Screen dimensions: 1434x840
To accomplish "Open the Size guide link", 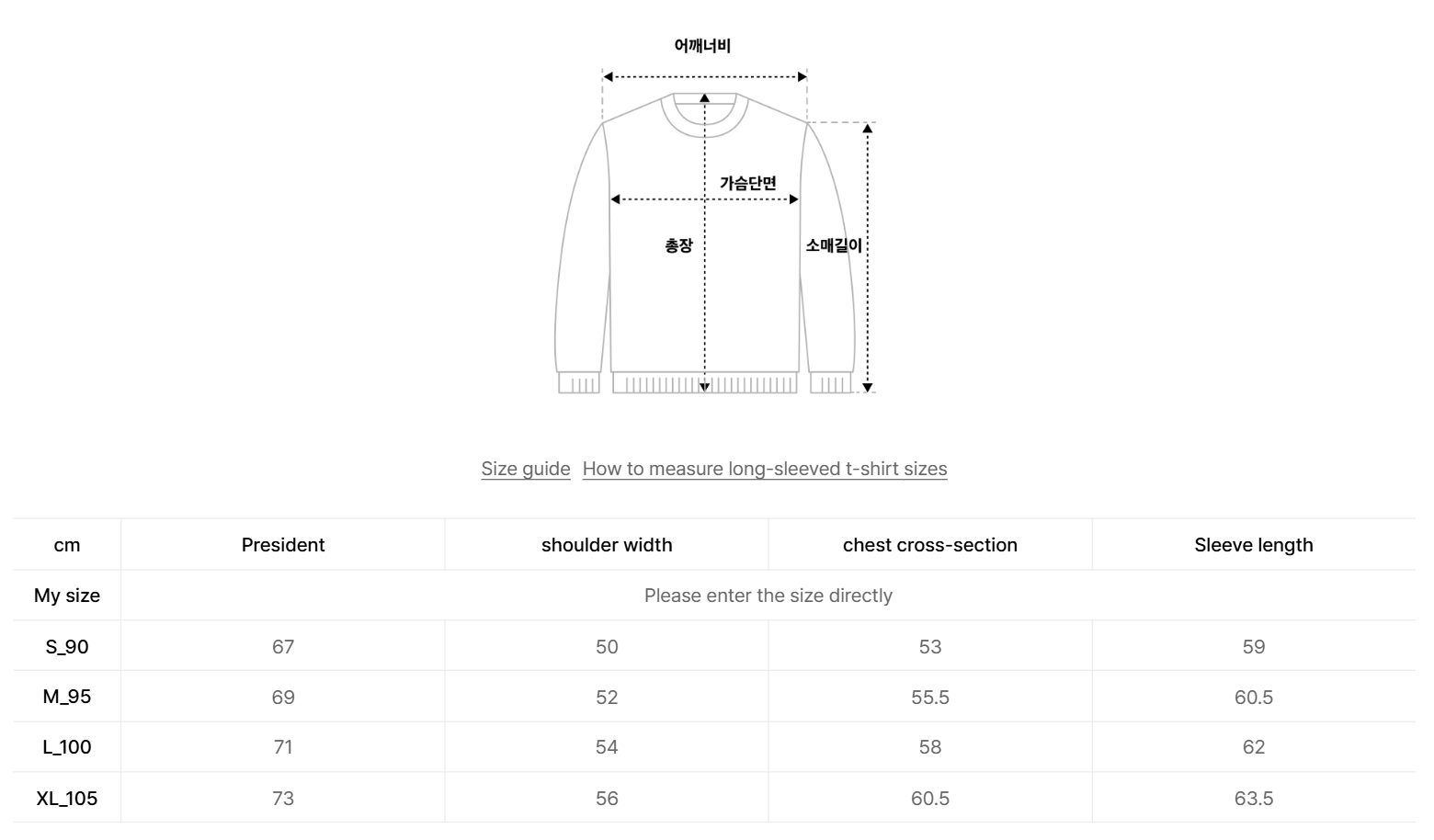I will pos(525,469).
